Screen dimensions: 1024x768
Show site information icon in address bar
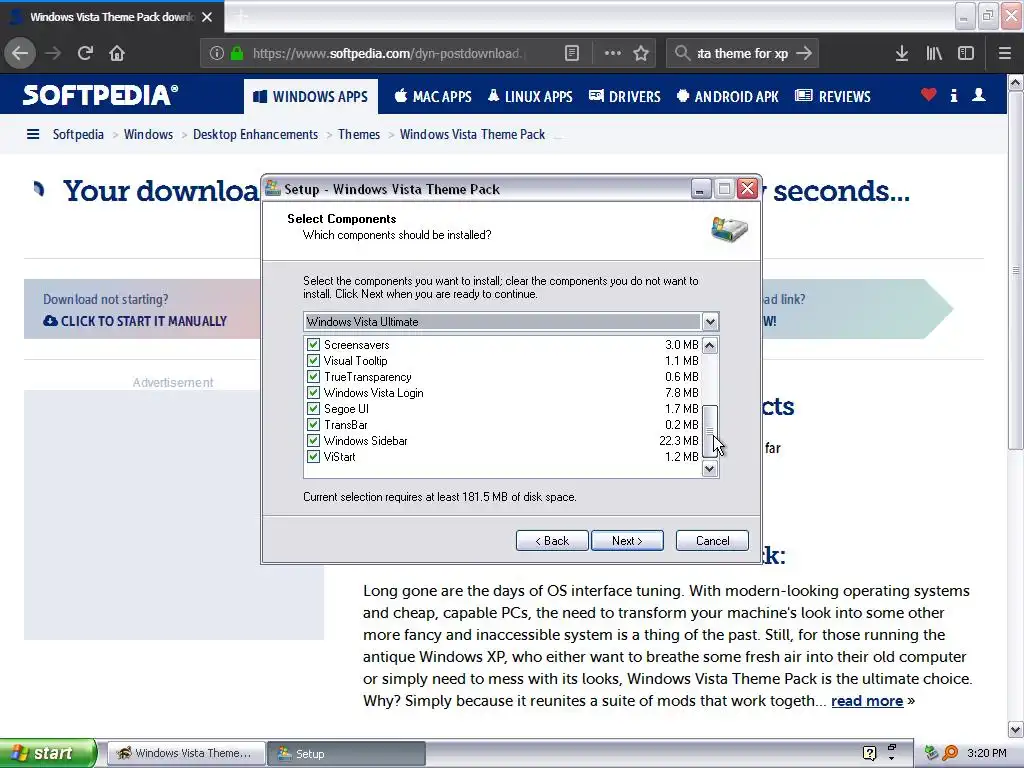tap(217, 53)
